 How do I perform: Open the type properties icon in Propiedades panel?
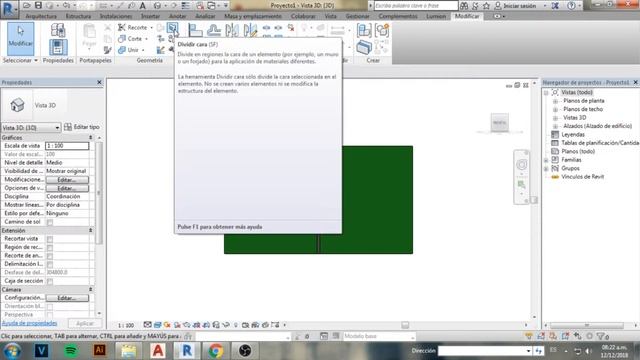pyautogui.click(x=58, y=30)
